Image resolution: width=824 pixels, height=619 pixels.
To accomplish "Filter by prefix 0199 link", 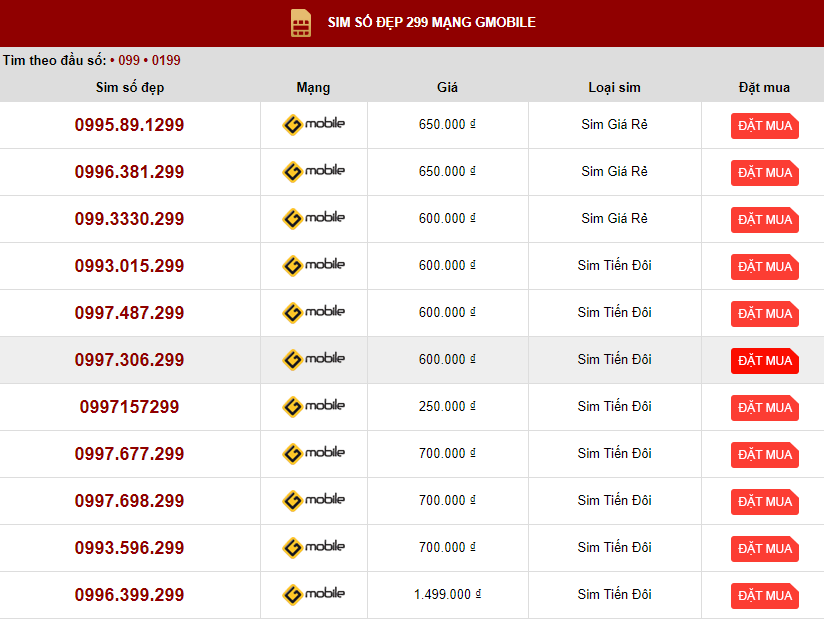I will (166, 60).
